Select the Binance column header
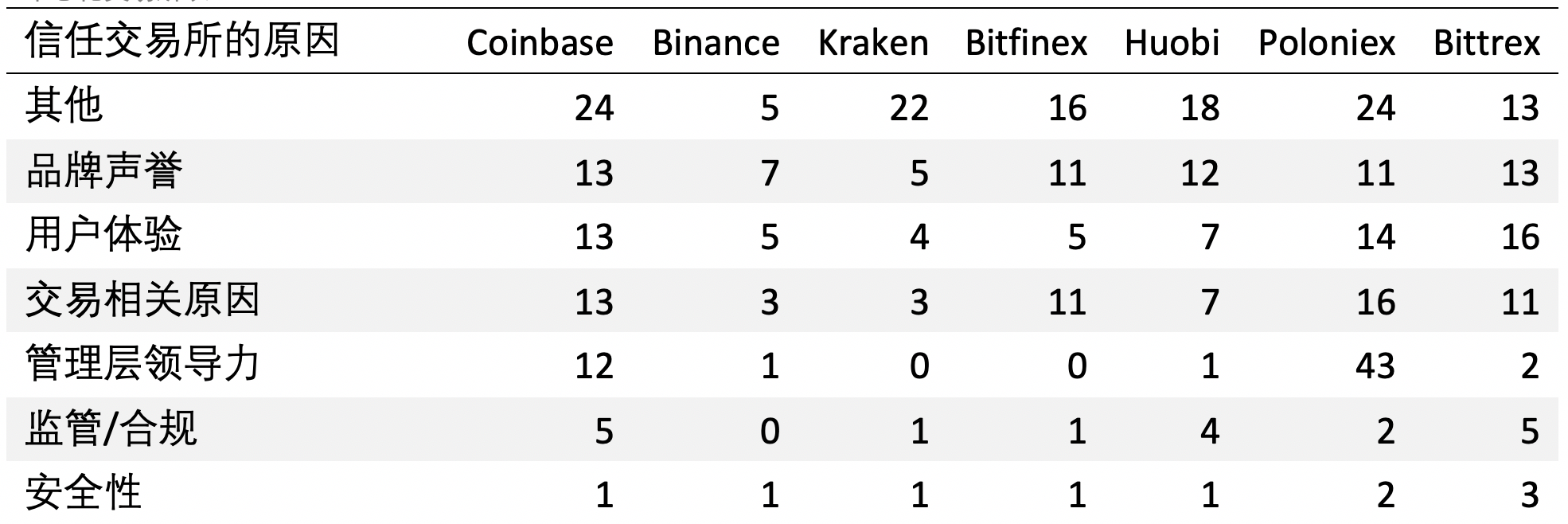This screenshot has width=1568, height=524. 716,43
